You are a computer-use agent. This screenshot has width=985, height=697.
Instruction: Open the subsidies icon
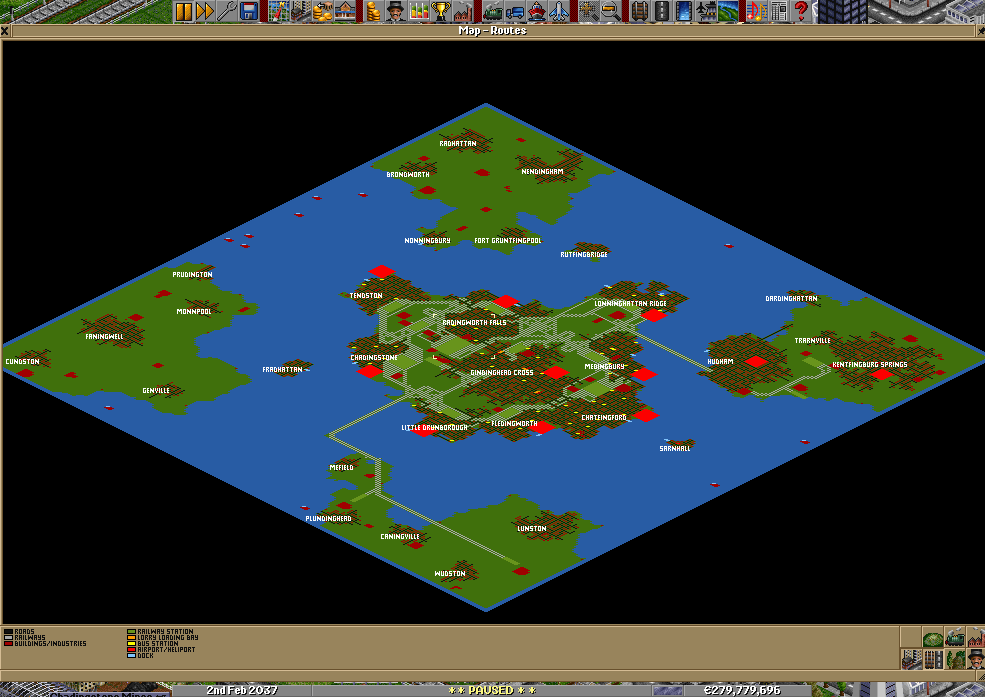point(322,11)
